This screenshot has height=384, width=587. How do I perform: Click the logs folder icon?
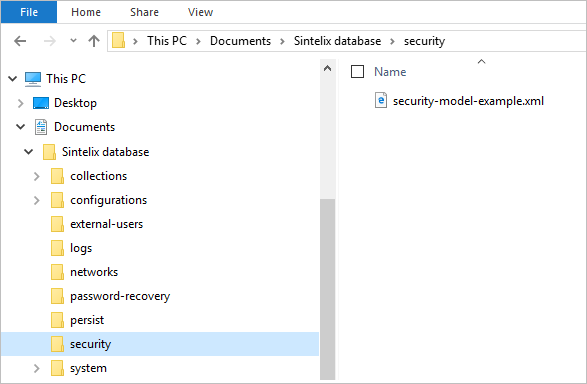pos(57,248)
